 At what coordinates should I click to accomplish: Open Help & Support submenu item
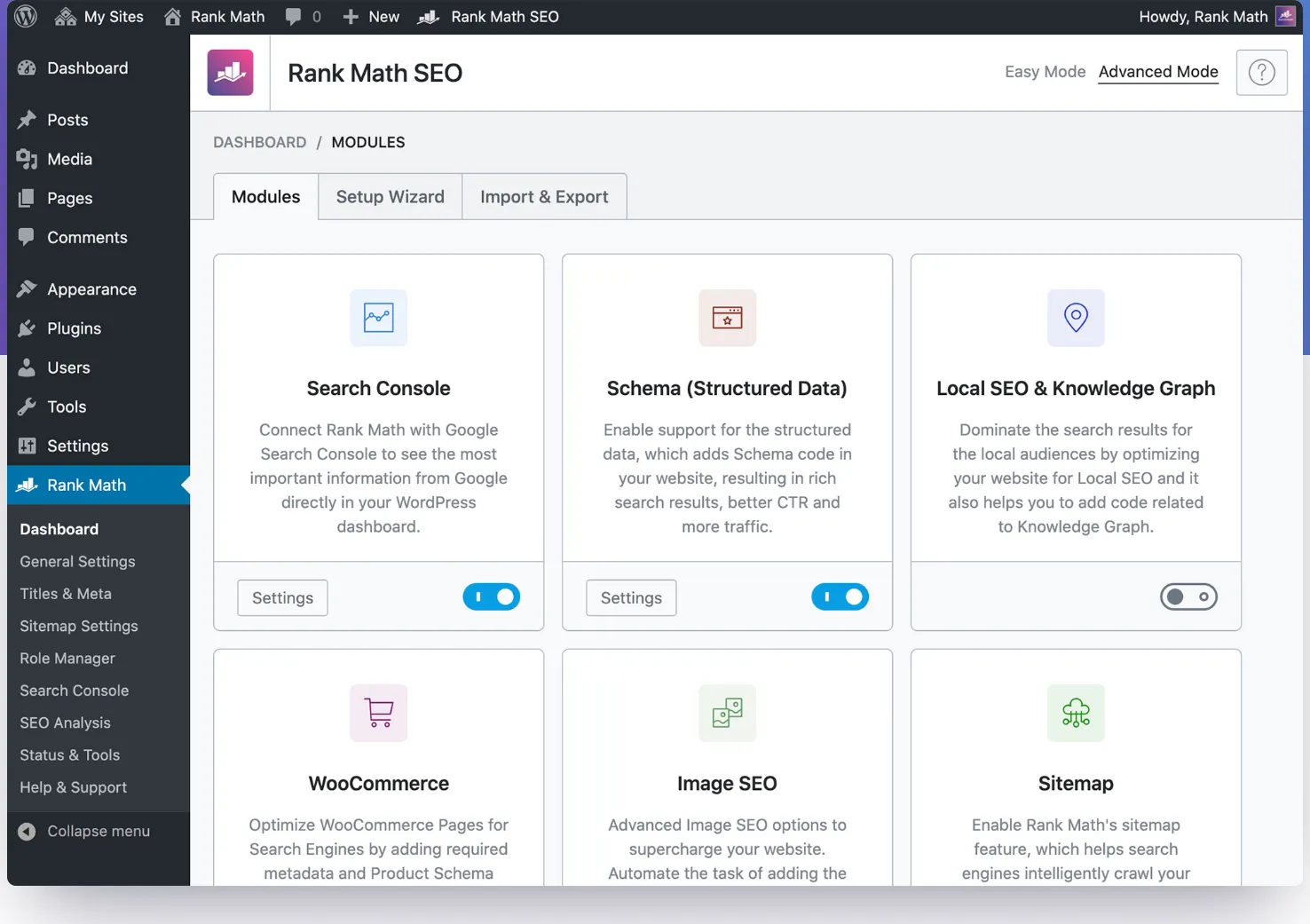coord(74,787)
